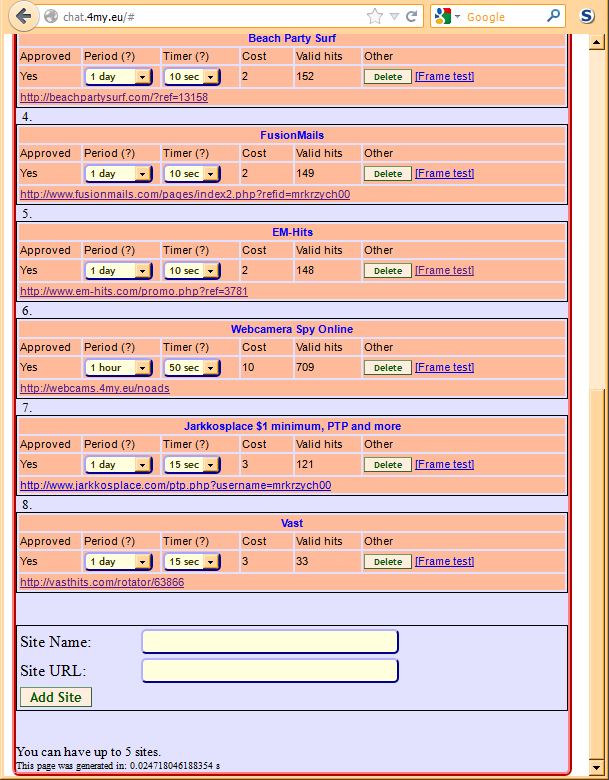
Task: Click into the Site URL field
Action: click(x=270, y=671)
